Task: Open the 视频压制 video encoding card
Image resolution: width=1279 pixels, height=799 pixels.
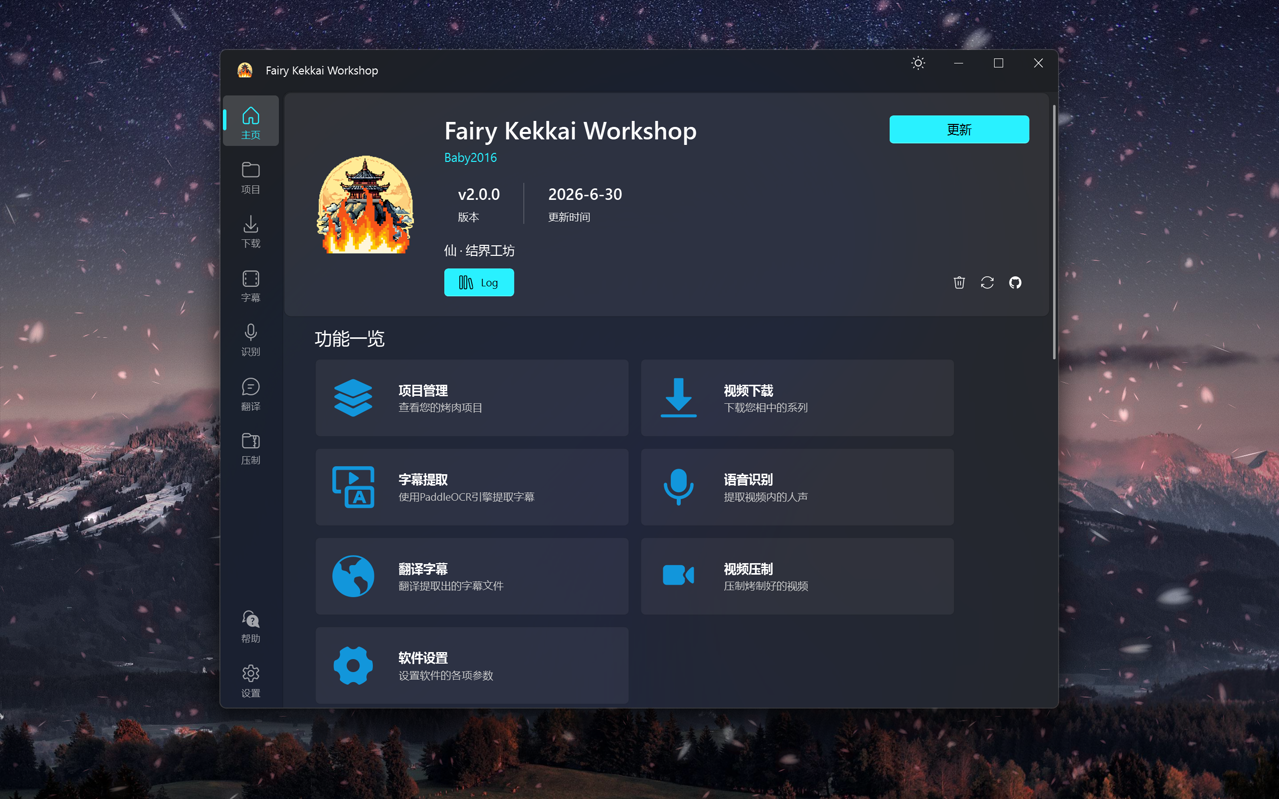Action: click(x=797, y=576)
